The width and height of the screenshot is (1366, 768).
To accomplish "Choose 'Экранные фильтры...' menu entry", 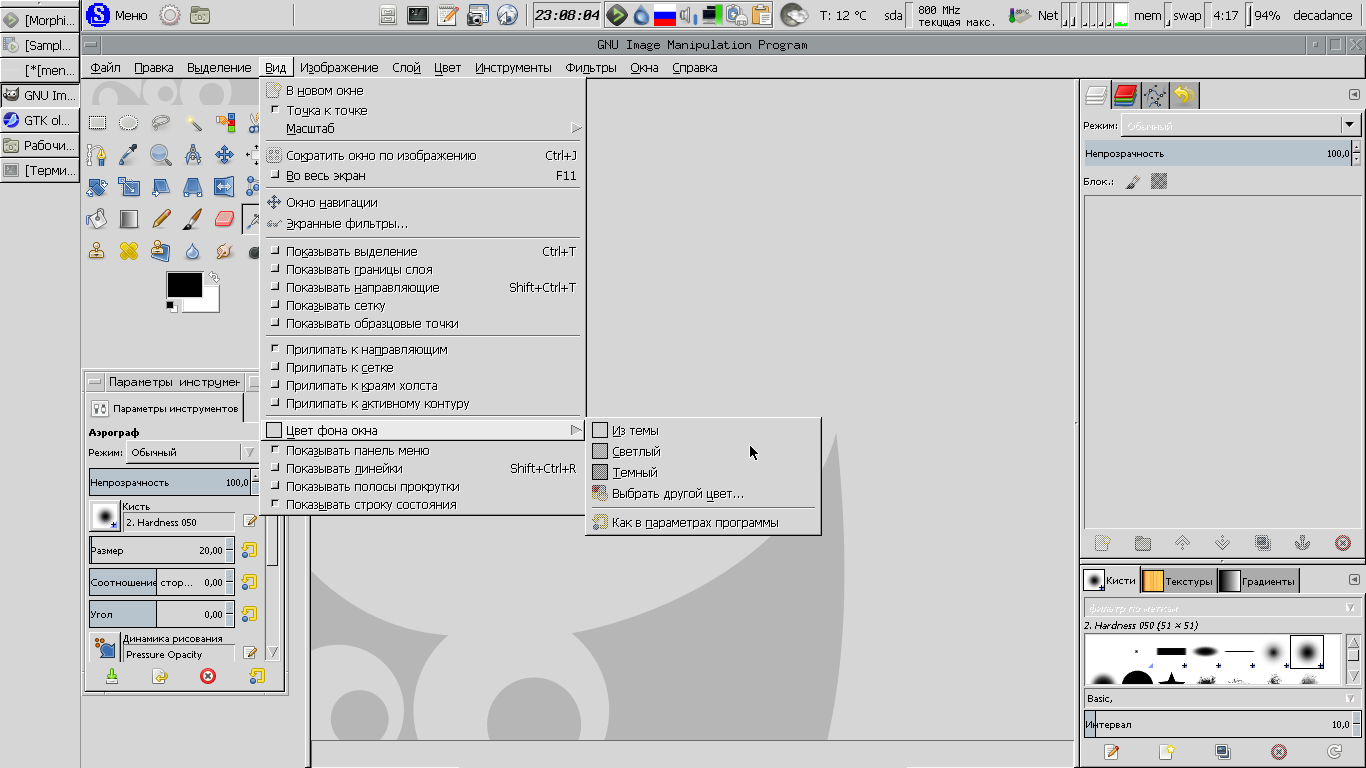I will [x=422, y=223].
